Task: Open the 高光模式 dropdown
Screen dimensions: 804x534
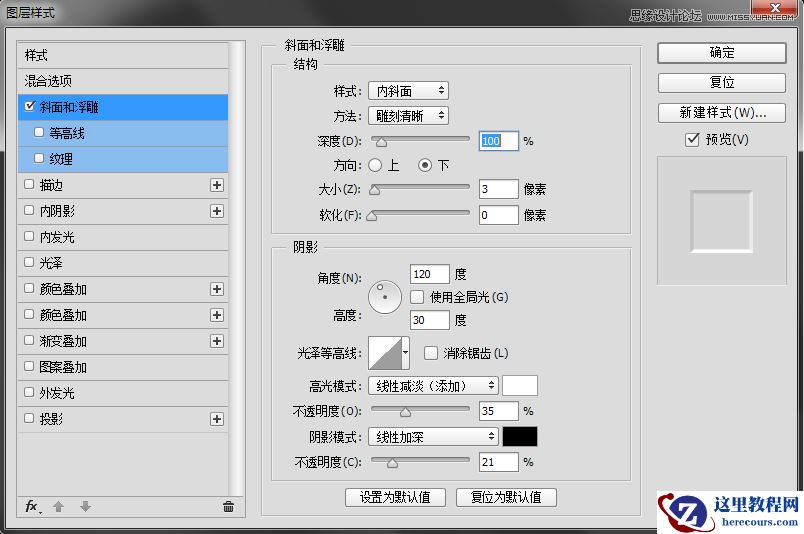Action: [433, 385]
